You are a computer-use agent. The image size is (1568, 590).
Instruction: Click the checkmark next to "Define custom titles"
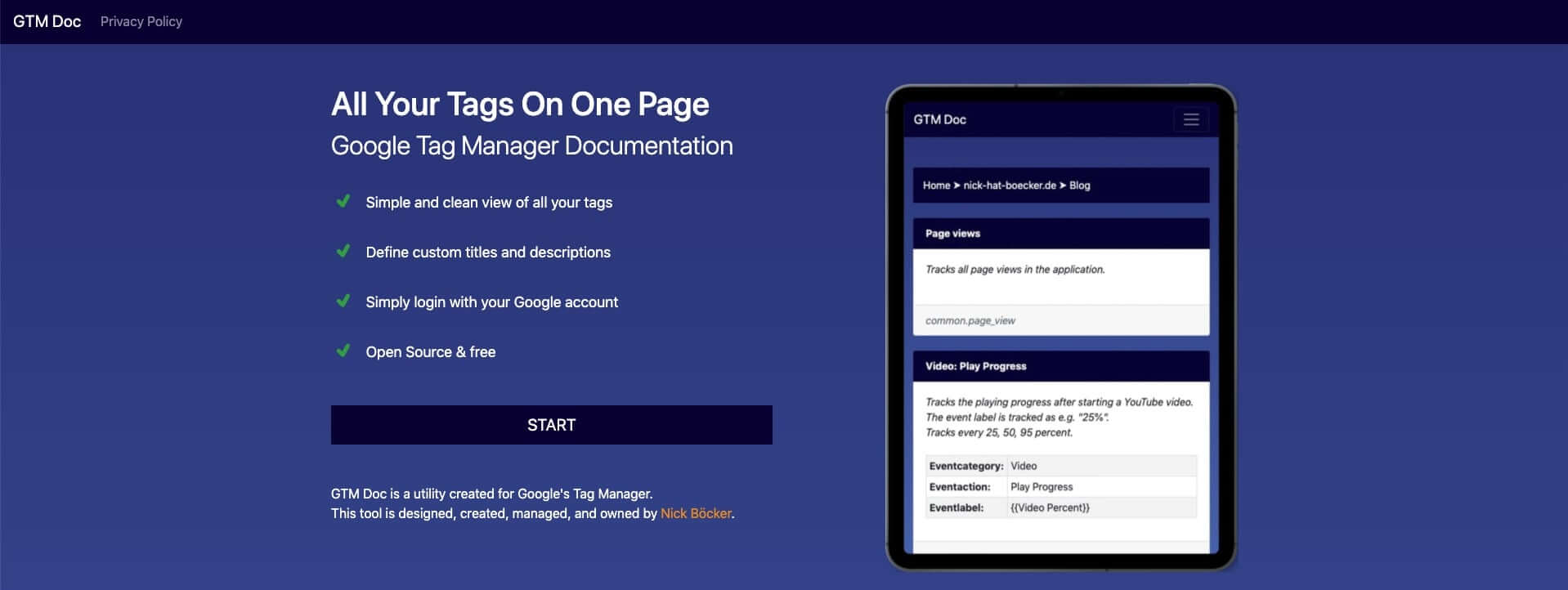point(343,251)
